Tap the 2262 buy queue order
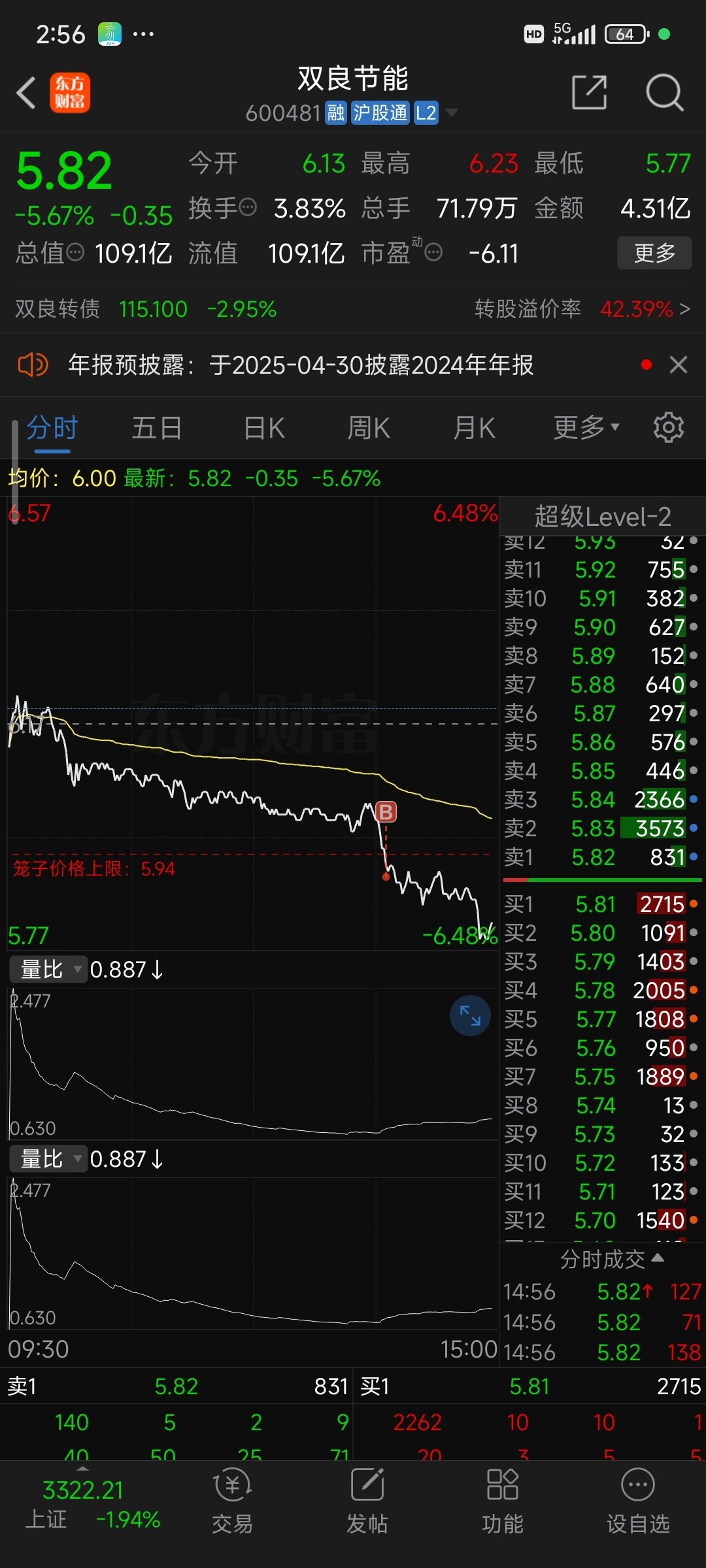This screenshot has width=706, height=1568. click(x=417, y=1422)
